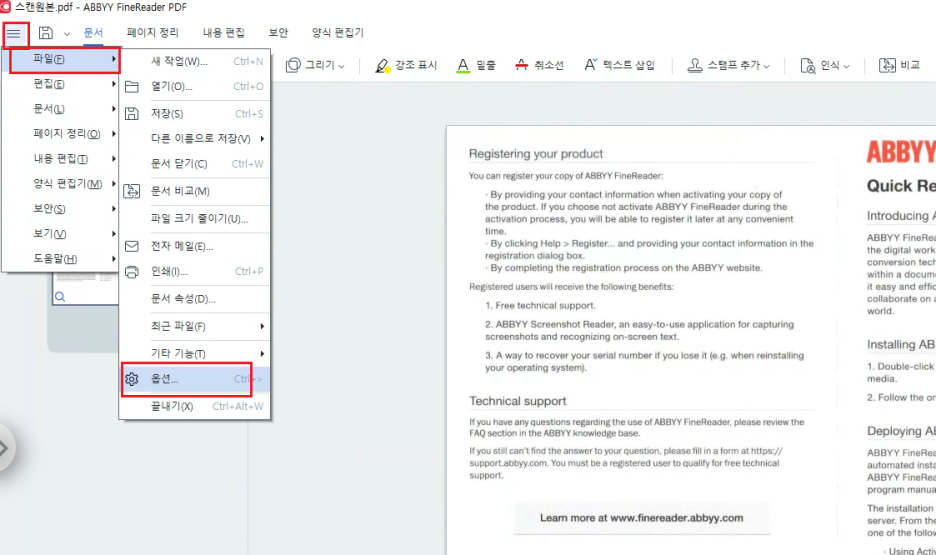This screenshot has height=555, width=936.
Task: Open the 도움말(H) submenu
Action: point(60,259)
